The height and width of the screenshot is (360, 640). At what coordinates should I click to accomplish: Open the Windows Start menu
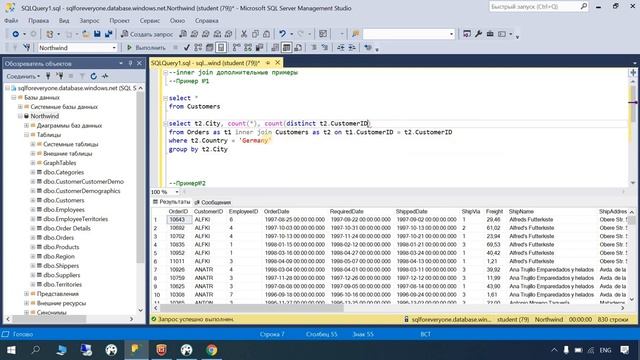(x=11, y=350)
